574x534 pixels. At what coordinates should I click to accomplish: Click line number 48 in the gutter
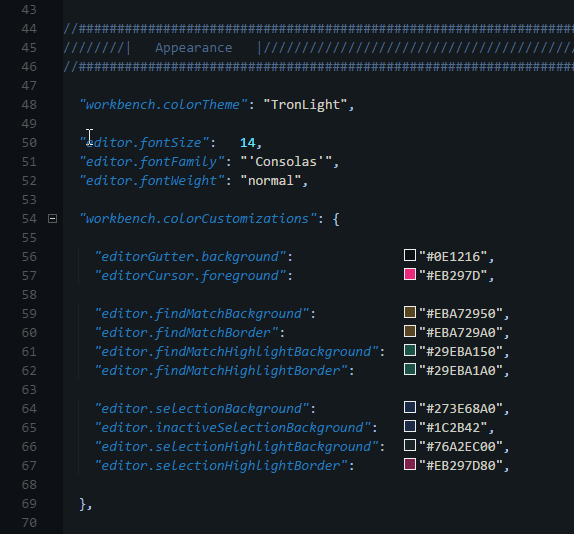tap(29, 105)
